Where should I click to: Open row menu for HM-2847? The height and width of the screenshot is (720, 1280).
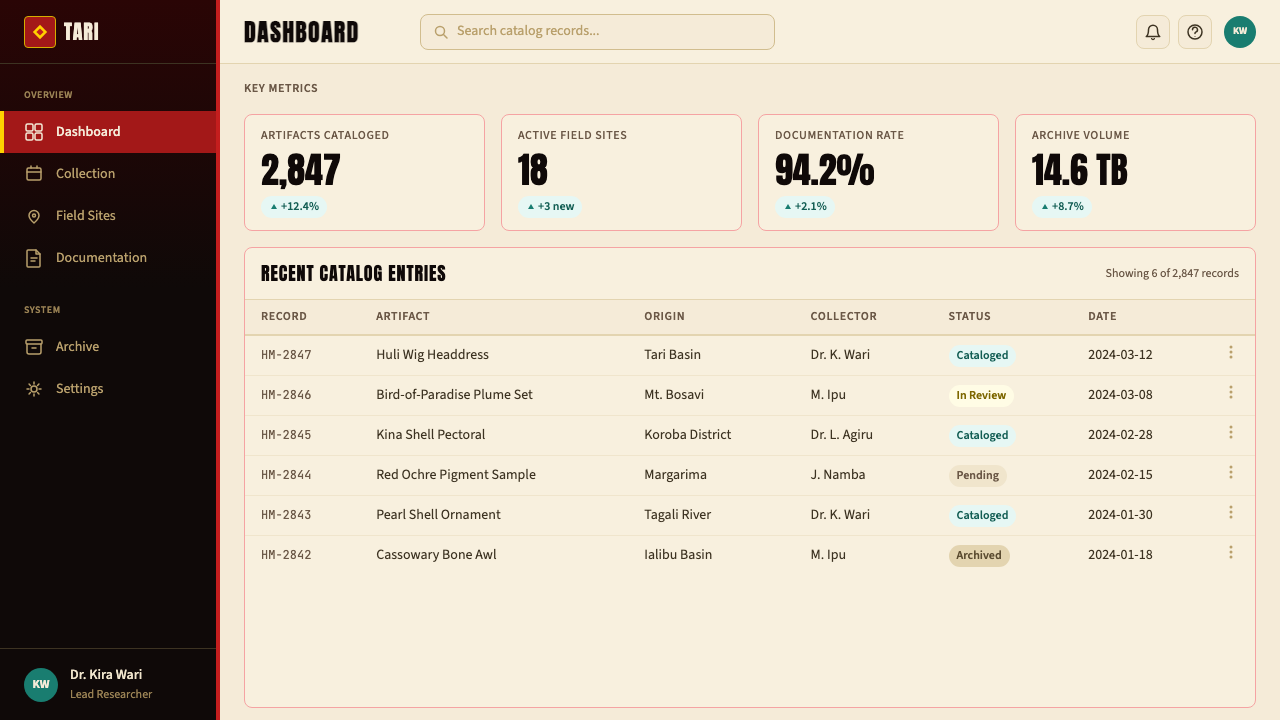click(1231, 353)
